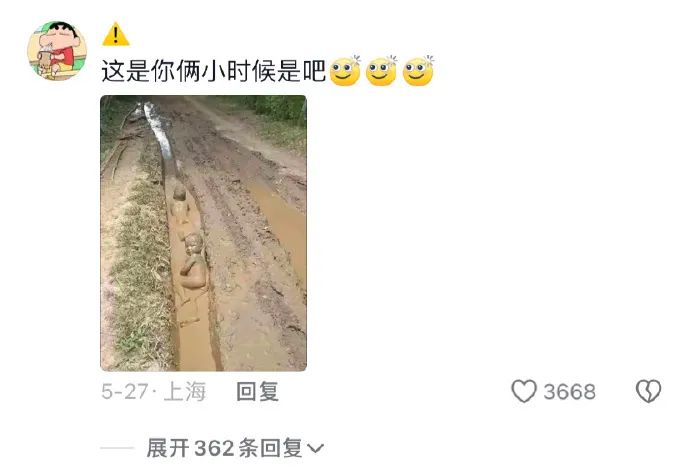Click the 上海 location label
This screenshot has height=472, width=690.
184,391
